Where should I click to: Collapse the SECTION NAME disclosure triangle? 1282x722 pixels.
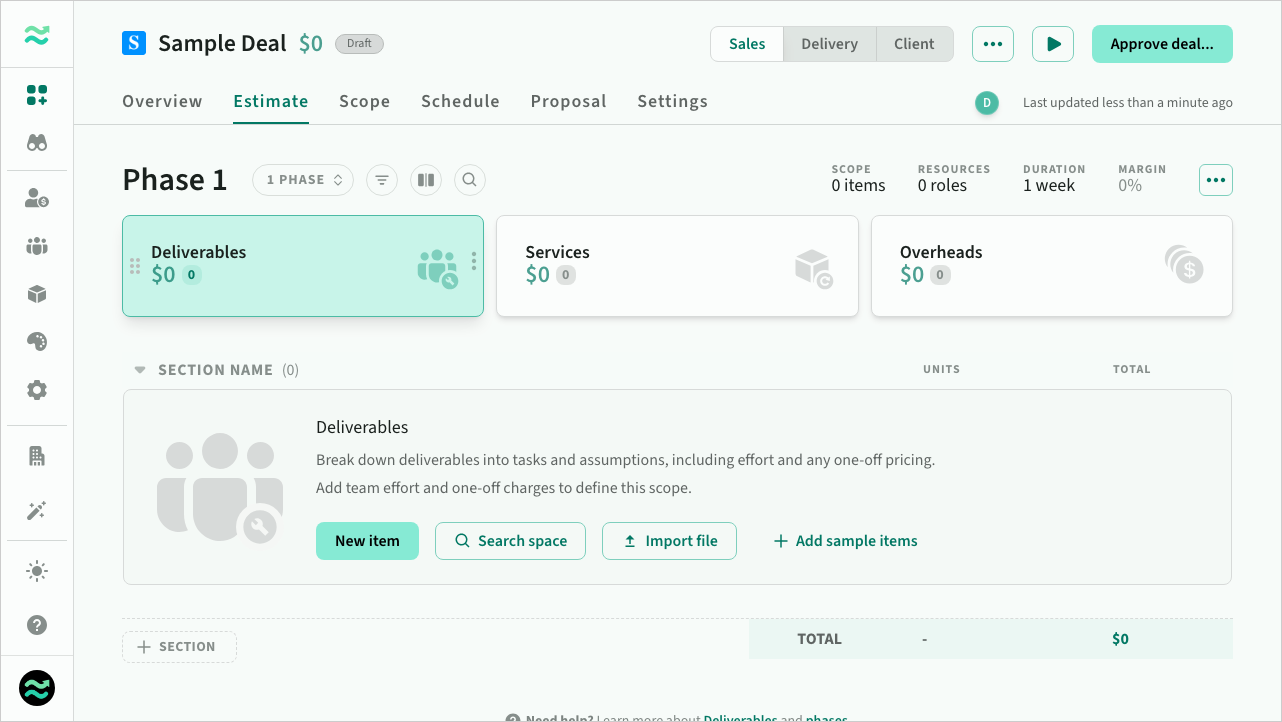point(140,370)
